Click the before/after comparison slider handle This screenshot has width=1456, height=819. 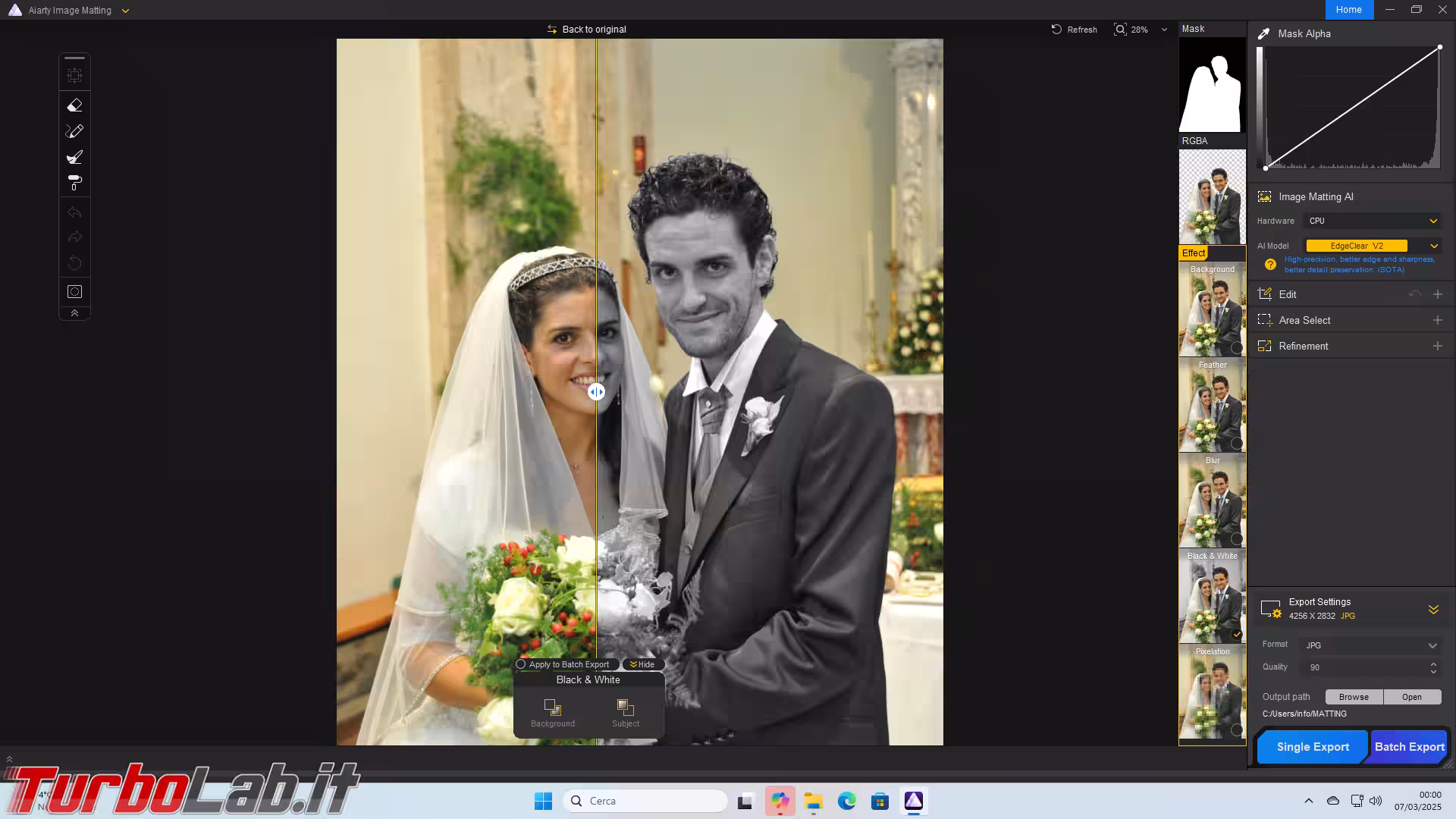pyautogui.click(x=597, y=392)
